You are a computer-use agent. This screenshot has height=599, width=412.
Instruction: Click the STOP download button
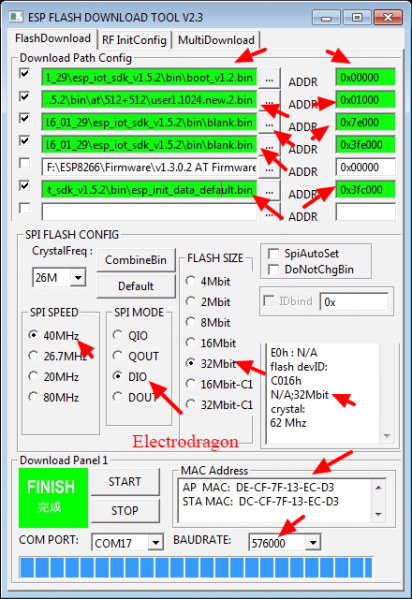[x=125, y=510]
